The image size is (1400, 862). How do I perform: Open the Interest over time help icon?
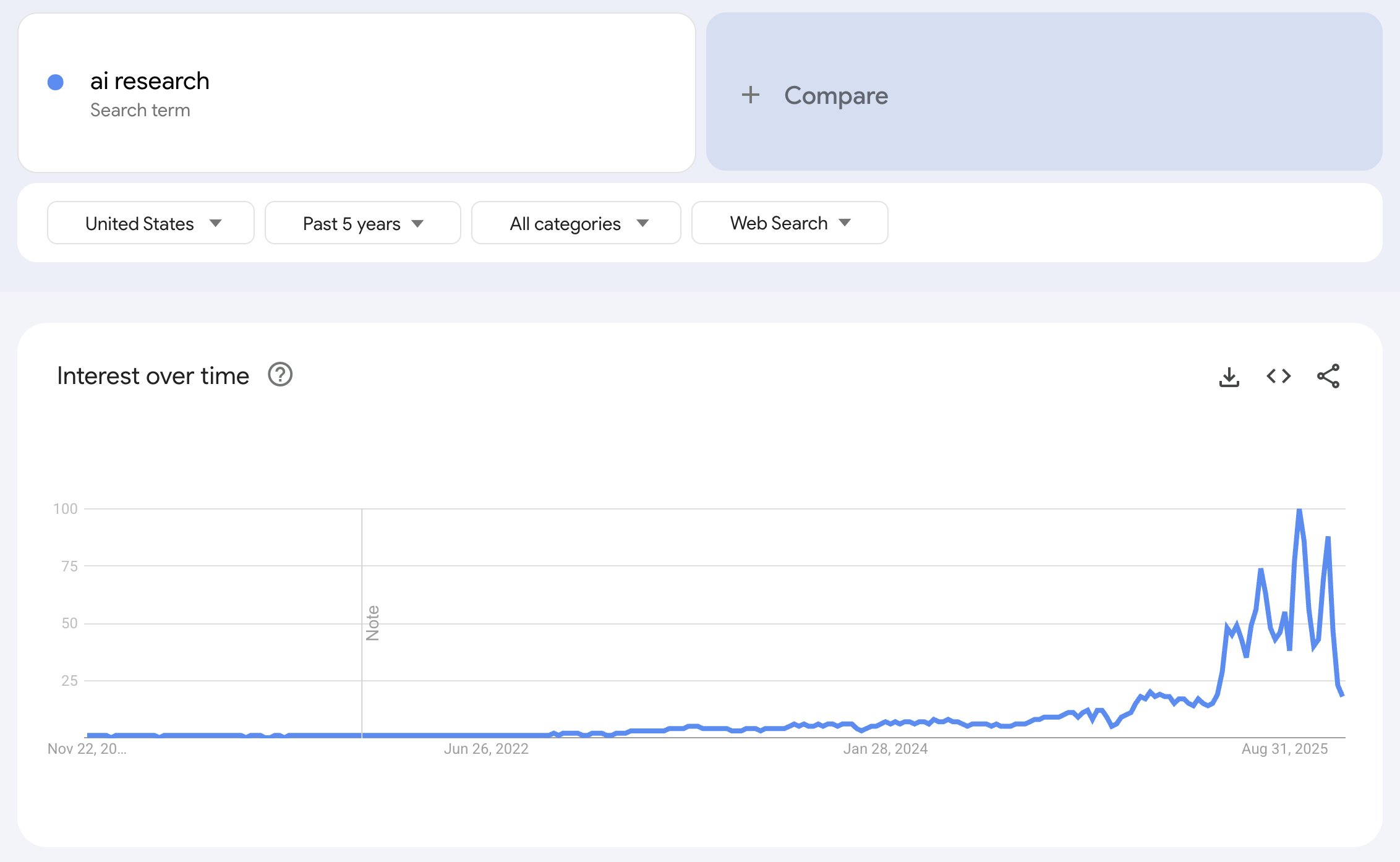click(280, 375)
